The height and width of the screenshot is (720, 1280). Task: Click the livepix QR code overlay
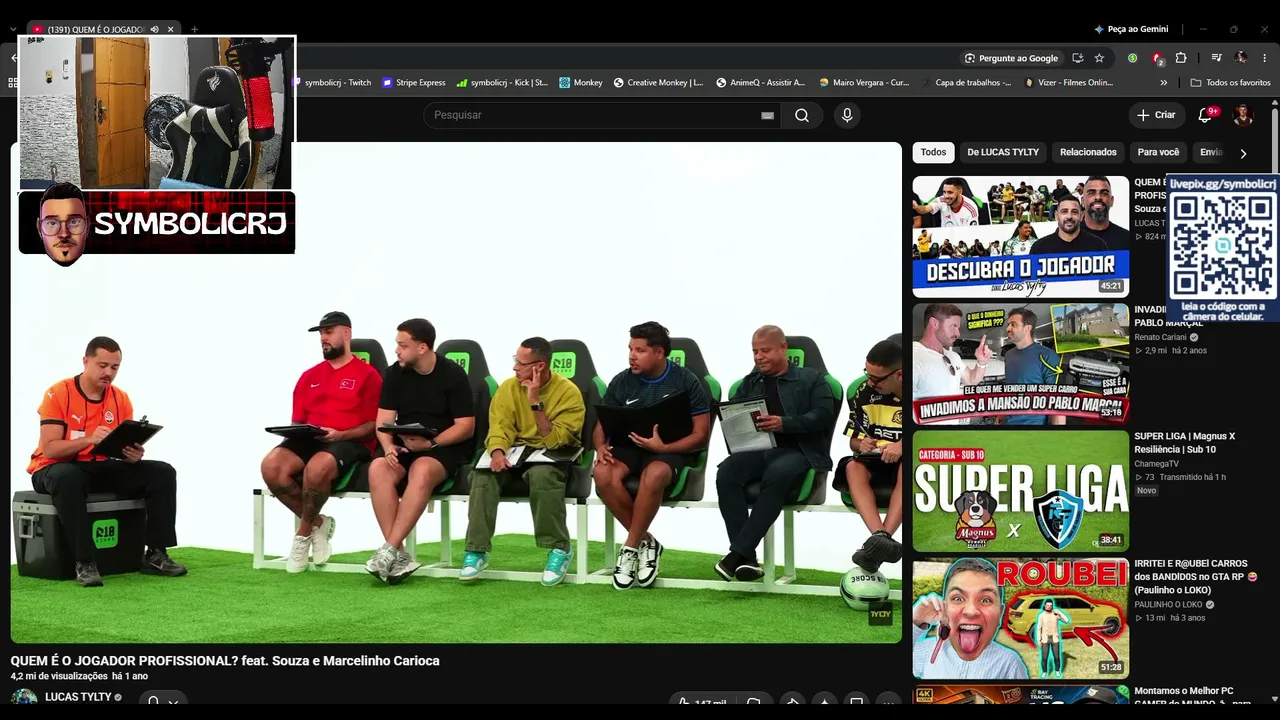(x=1223, y=247)
